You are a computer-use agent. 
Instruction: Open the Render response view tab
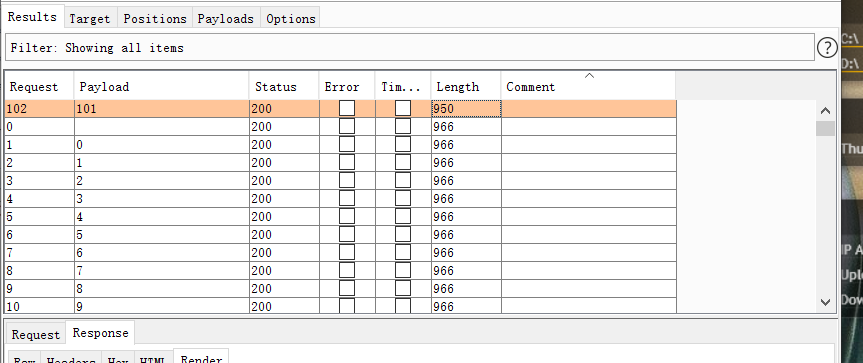click(201, 359)
